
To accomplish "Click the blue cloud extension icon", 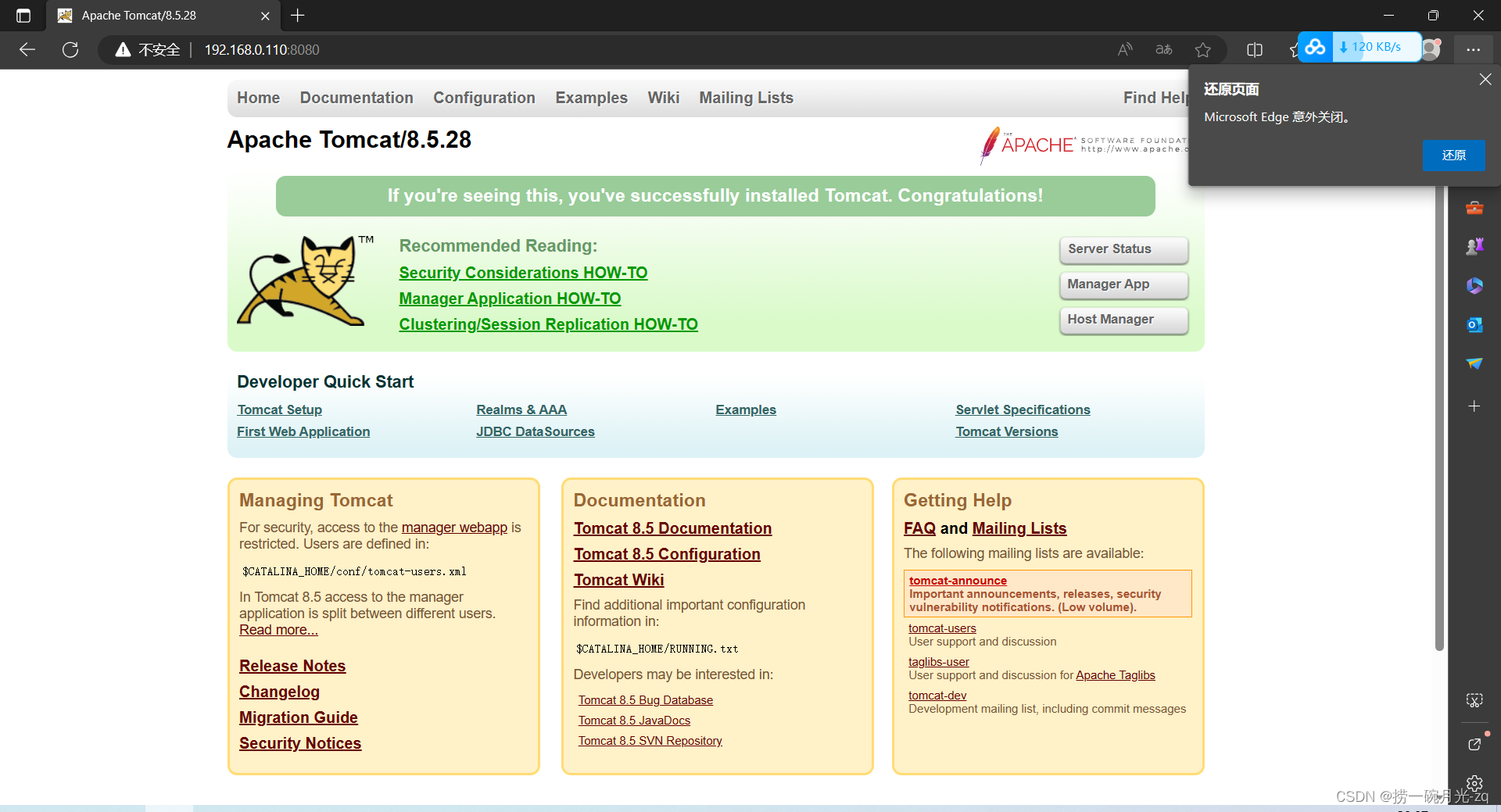I will tap(1316, 47).
